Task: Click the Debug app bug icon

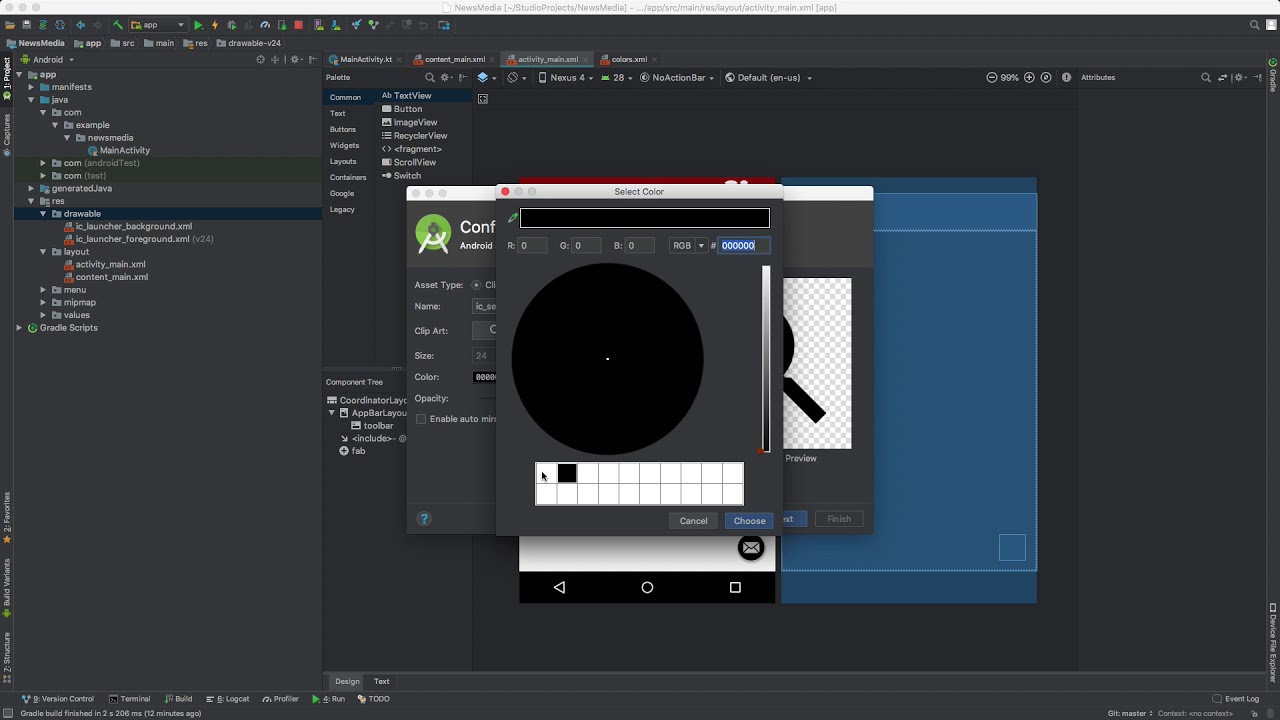Action: tap(231, 25)
